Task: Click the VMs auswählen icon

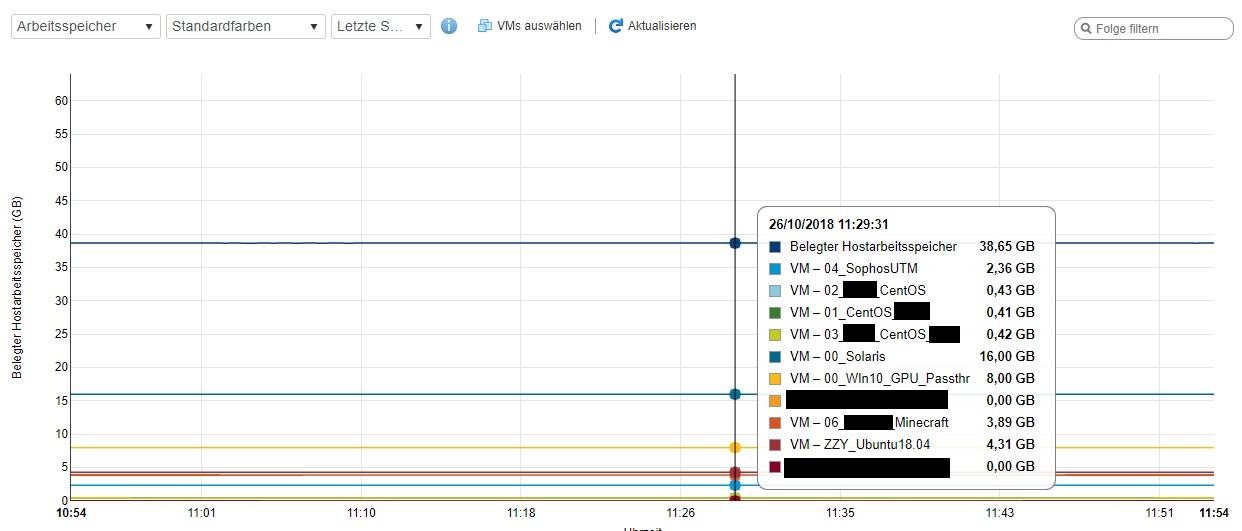Action: (485, 26)
